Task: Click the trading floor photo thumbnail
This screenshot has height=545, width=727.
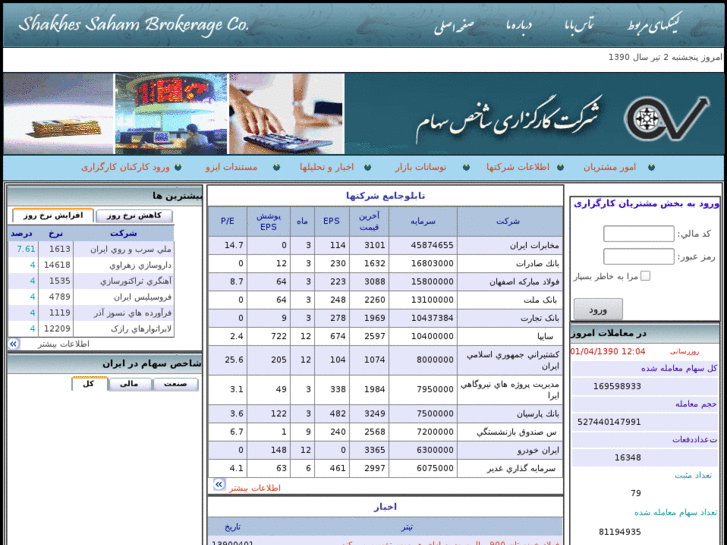Action: click(171, 114)
